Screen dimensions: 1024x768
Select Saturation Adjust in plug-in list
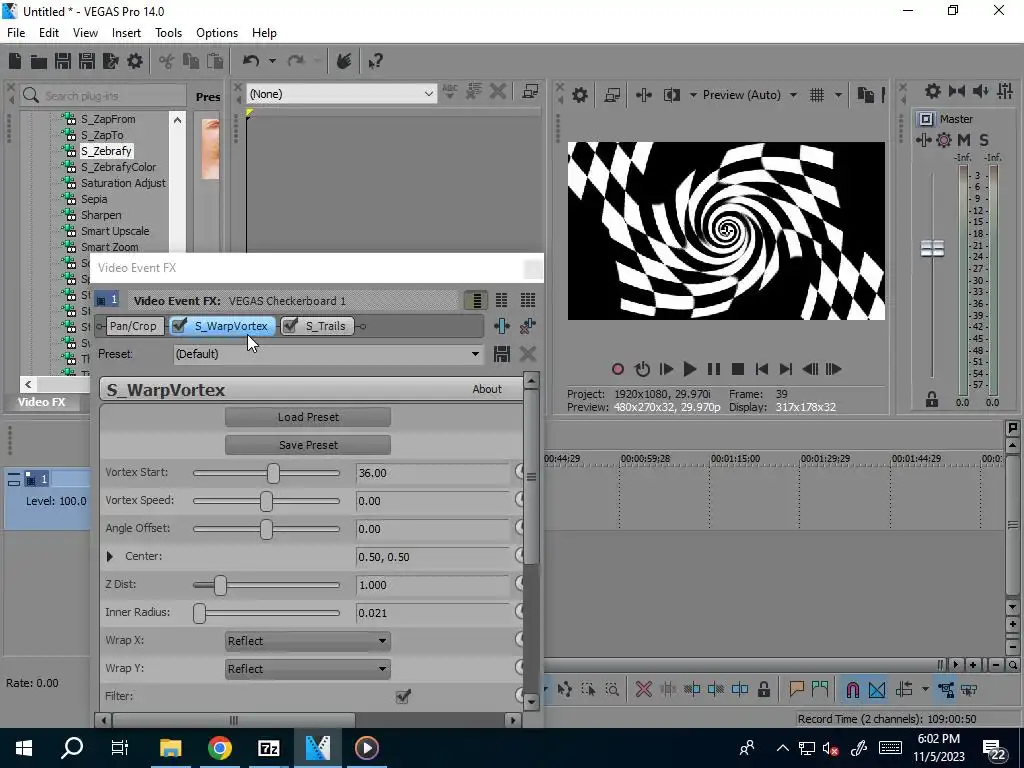pos(123,184)
